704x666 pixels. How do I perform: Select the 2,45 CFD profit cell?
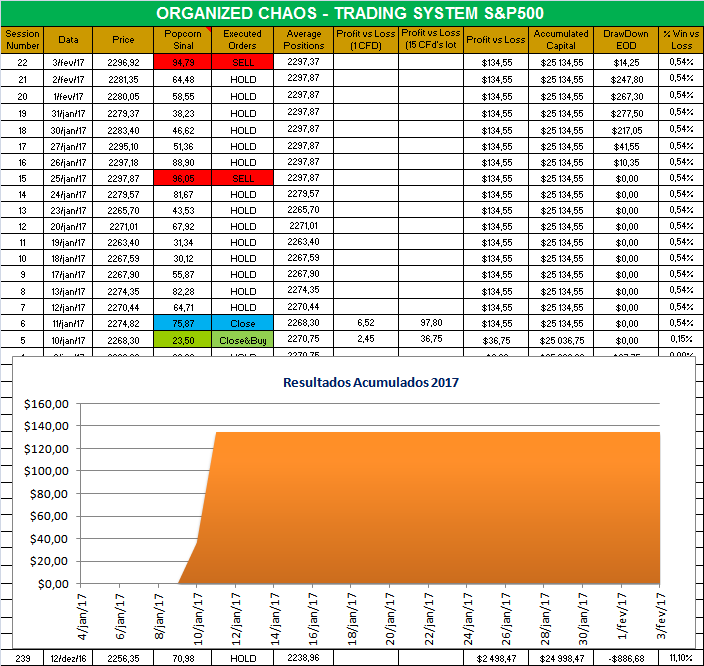pos(366,339)
